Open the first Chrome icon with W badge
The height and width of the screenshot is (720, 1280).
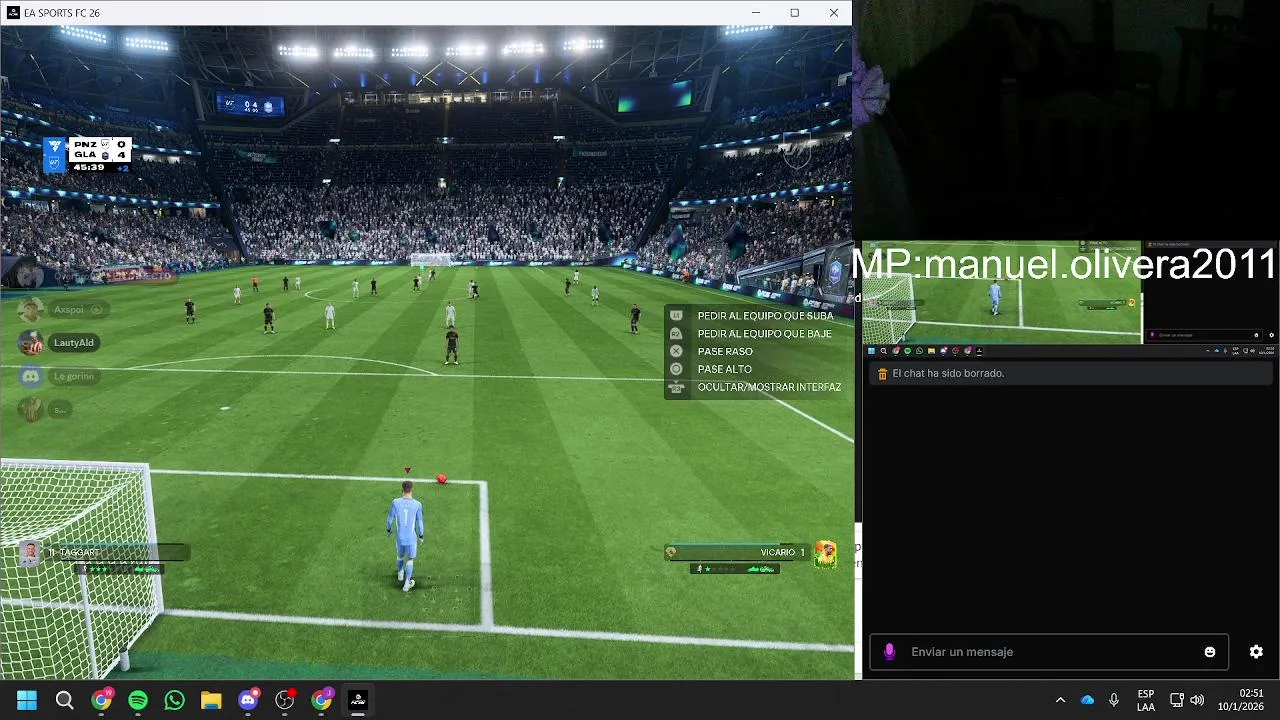point(101,699)
